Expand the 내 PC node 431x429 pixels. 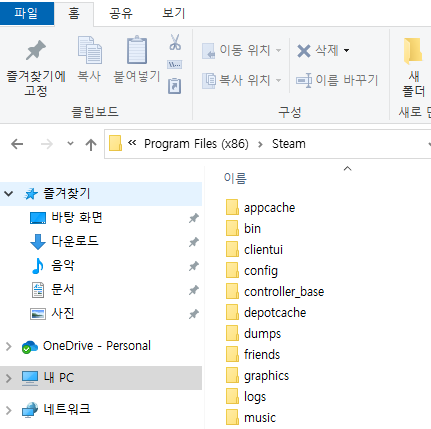[x=9, y=378]
